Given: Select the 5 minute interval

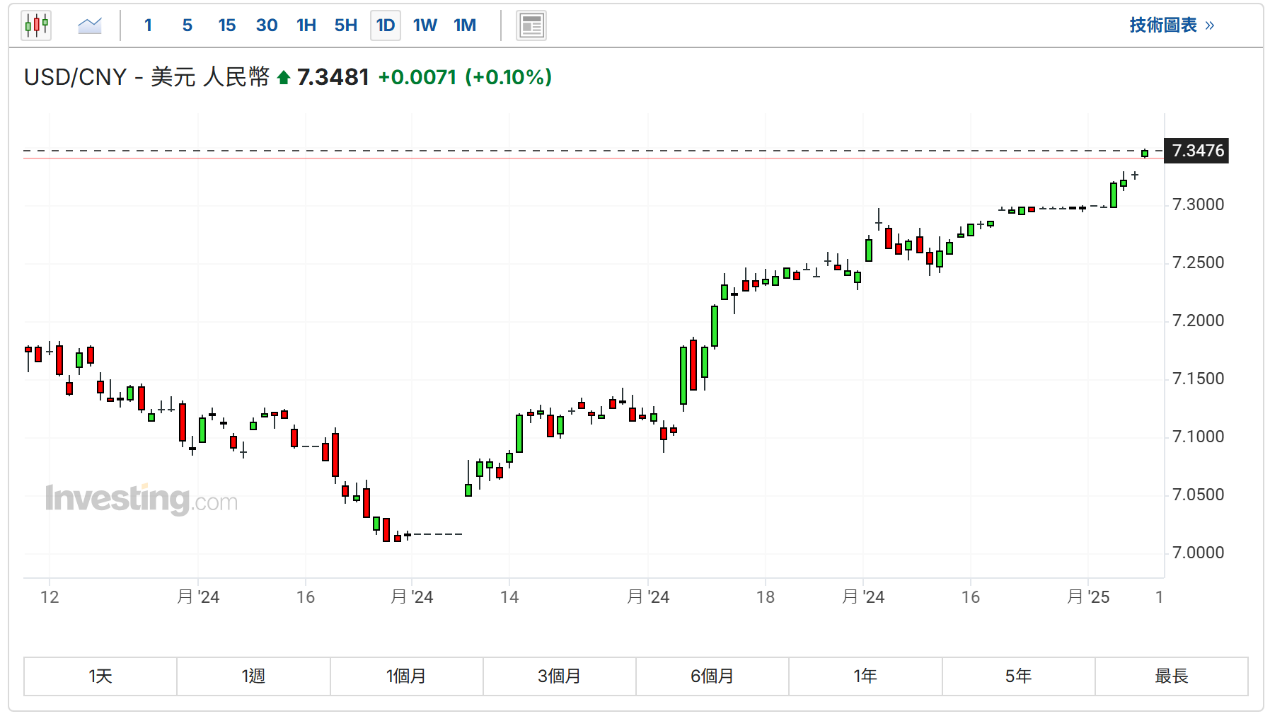Looking at the screenshot, I should [x=187, y=25].
